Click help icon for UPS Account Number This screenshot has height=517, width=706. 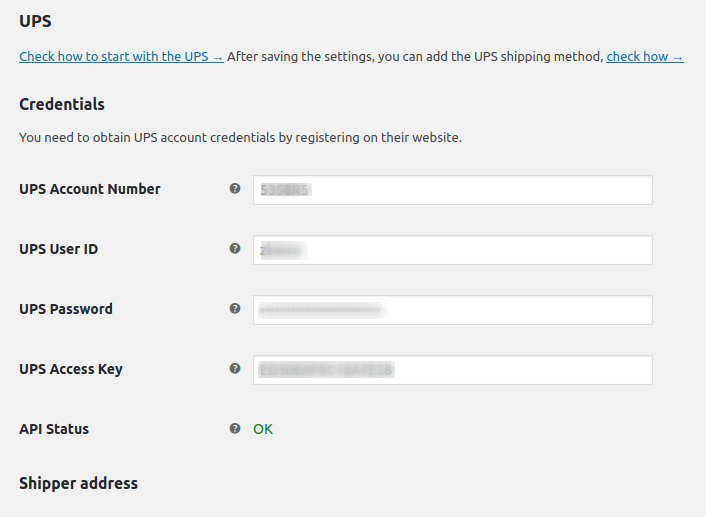pos(235,188)
